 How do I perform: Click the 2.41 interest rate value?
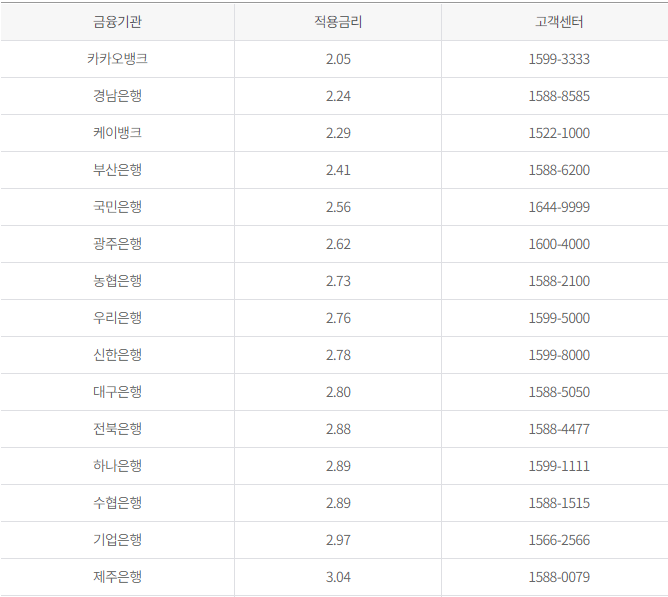[x=338, y=170]
